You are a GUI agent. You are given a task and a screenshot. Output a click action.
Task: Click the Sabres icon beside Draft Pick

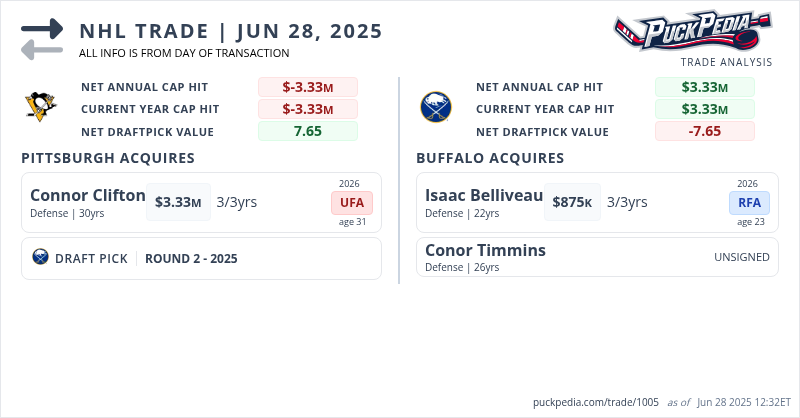(40, 257)
